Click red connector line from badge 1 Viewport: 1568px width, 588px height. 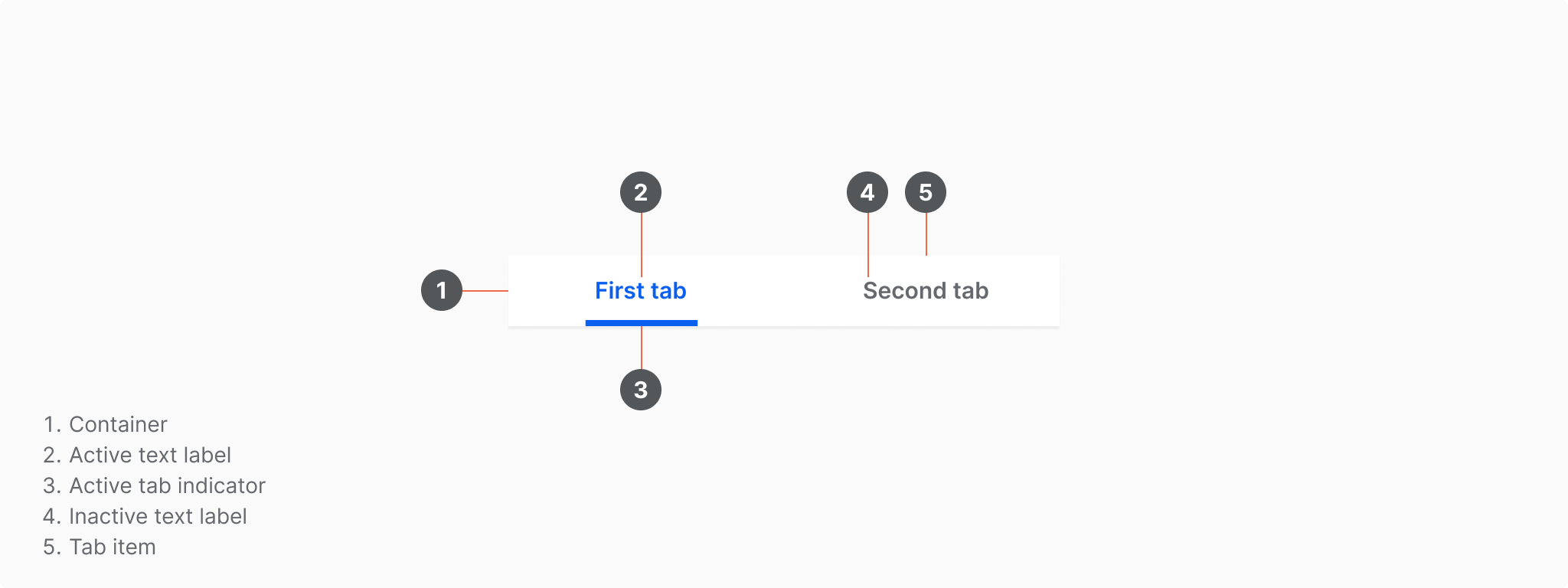(x=485, y=291)
